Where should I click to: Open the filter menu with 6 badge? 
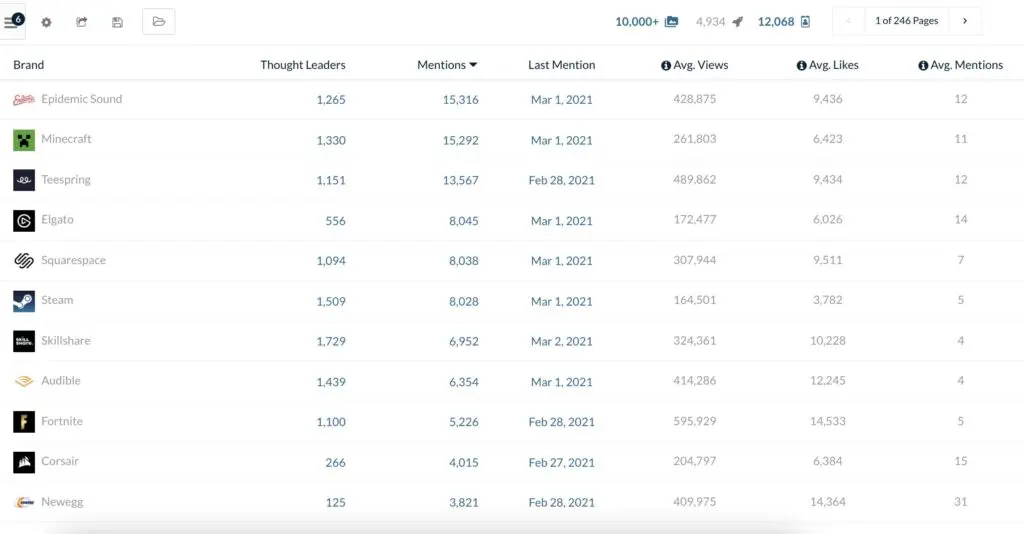[13, 22]
